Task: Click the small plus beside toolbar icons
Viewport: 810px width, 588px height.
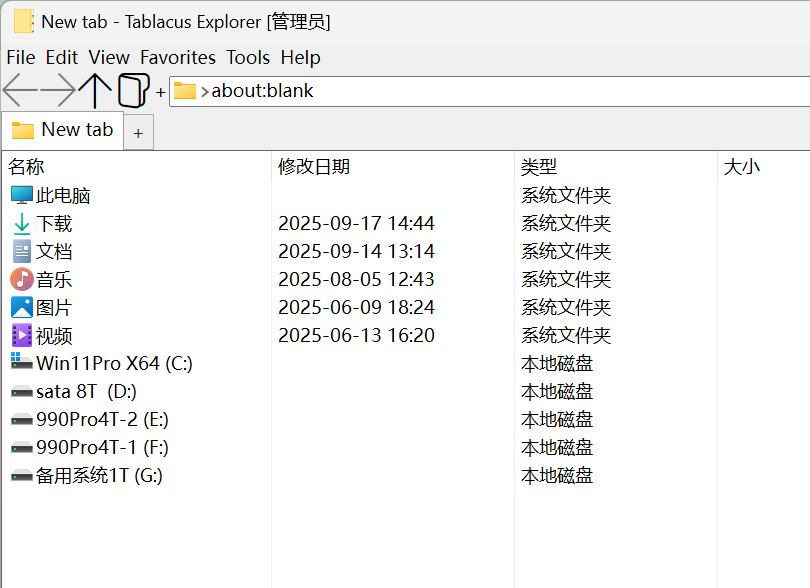Action: (161, 93)
